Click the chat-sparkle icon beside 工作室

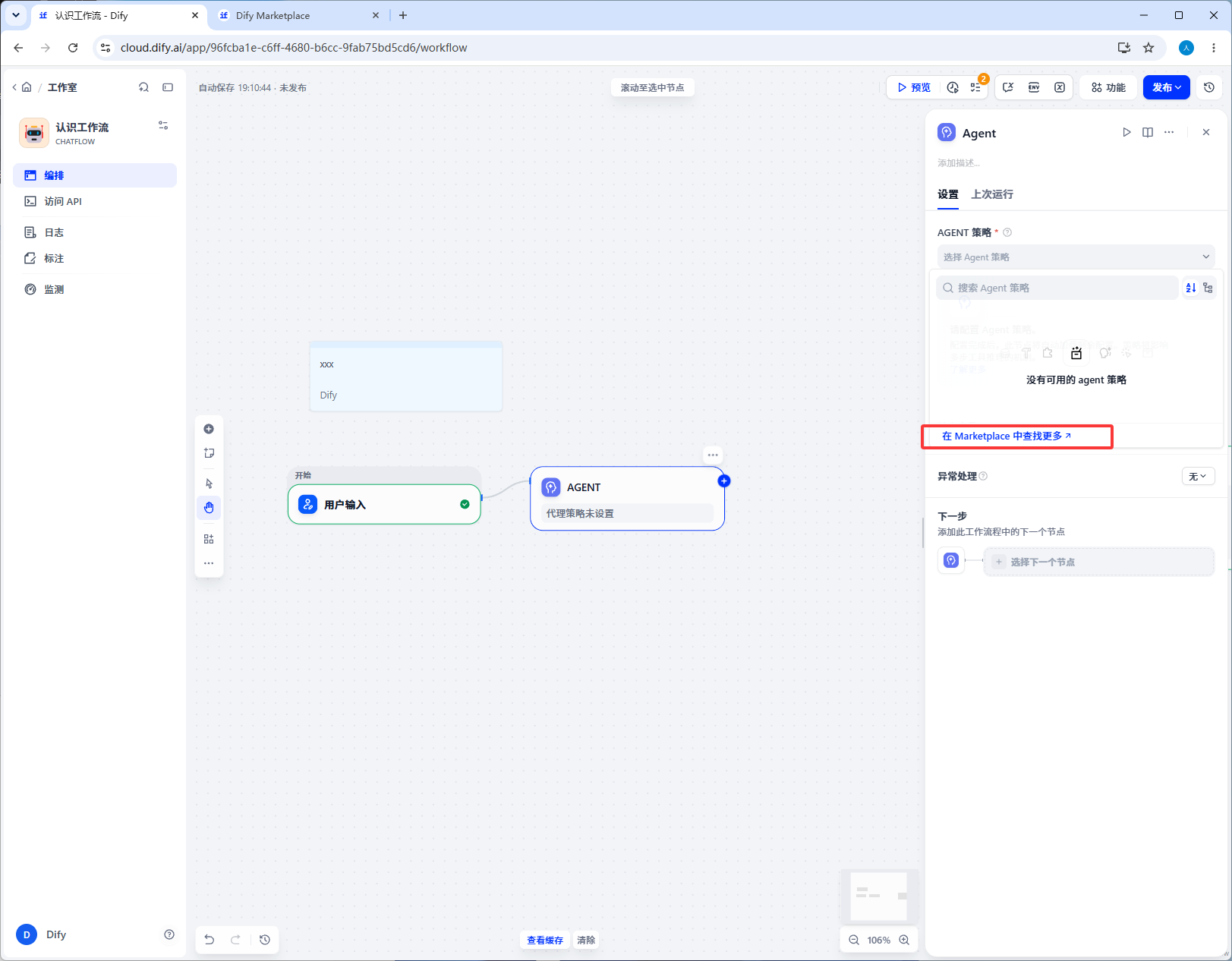pyautogui.click(x=143, y=87)
